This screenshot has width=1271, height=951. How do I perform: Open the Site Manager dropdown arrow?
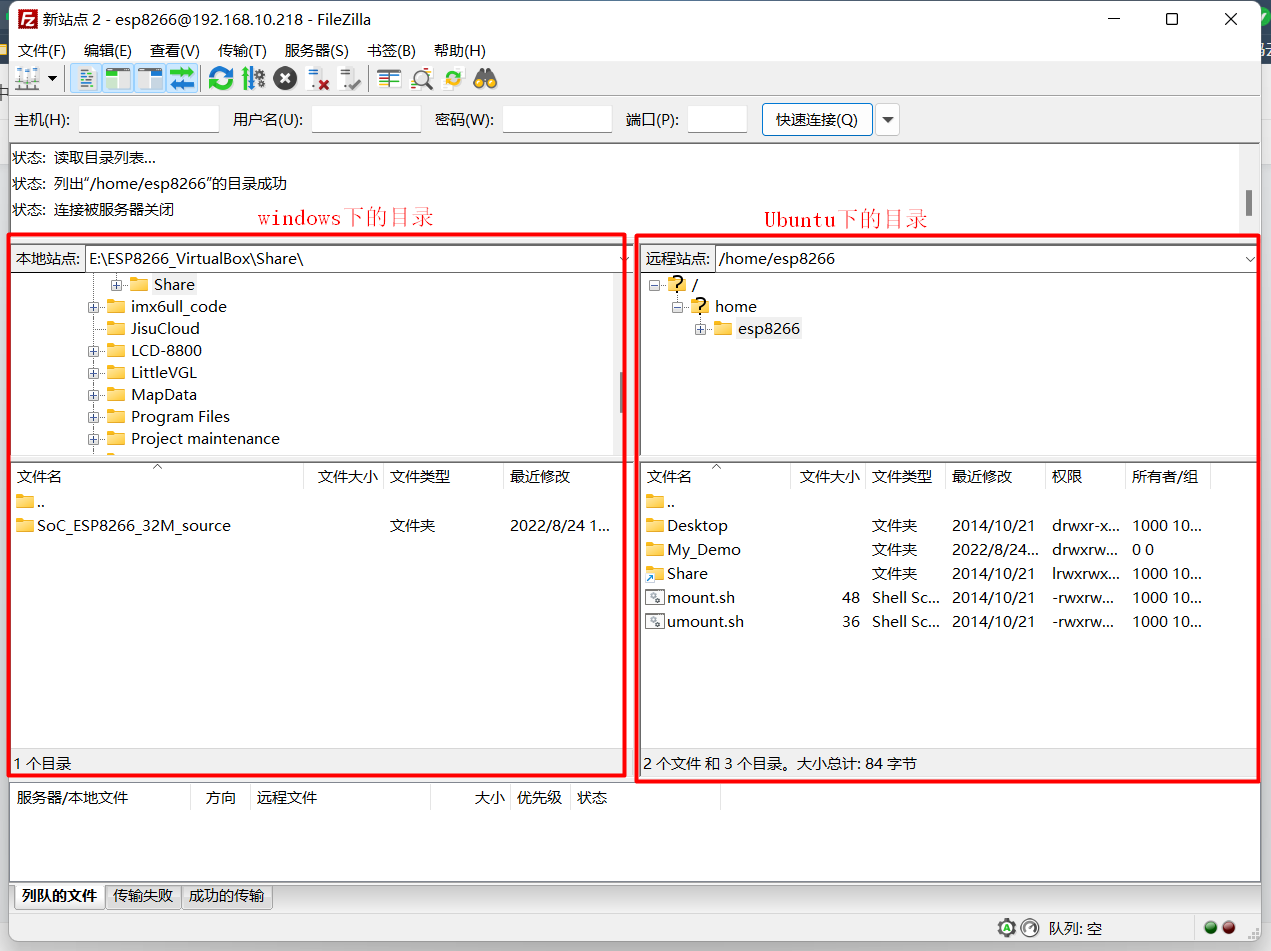53,79
